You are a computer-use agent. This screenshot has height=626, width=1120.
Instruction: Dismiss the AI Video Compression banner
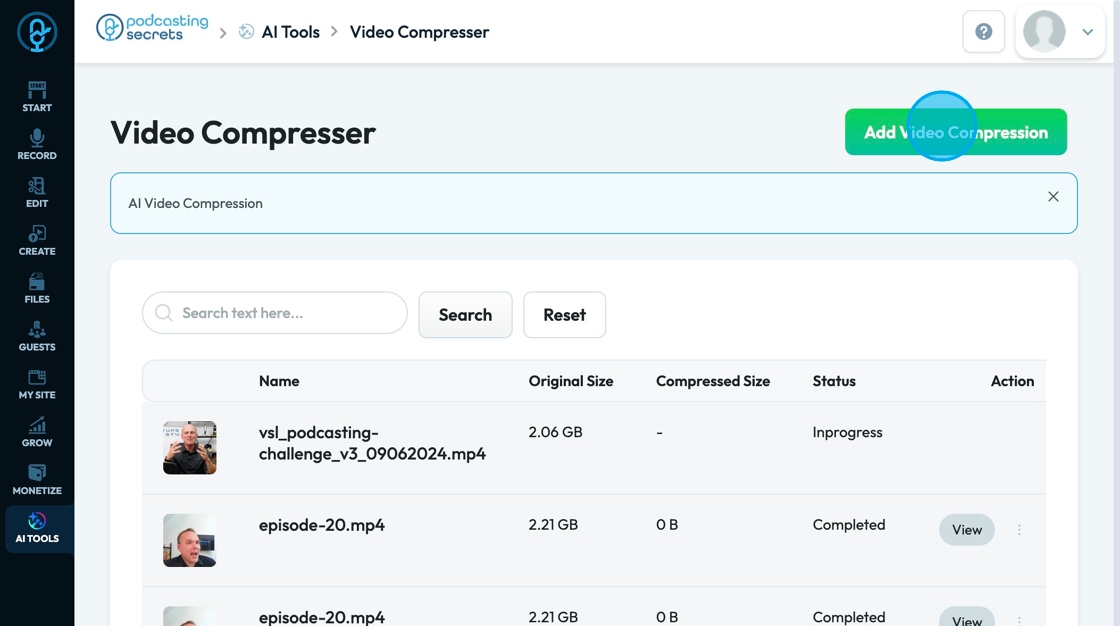point(1053,197)
